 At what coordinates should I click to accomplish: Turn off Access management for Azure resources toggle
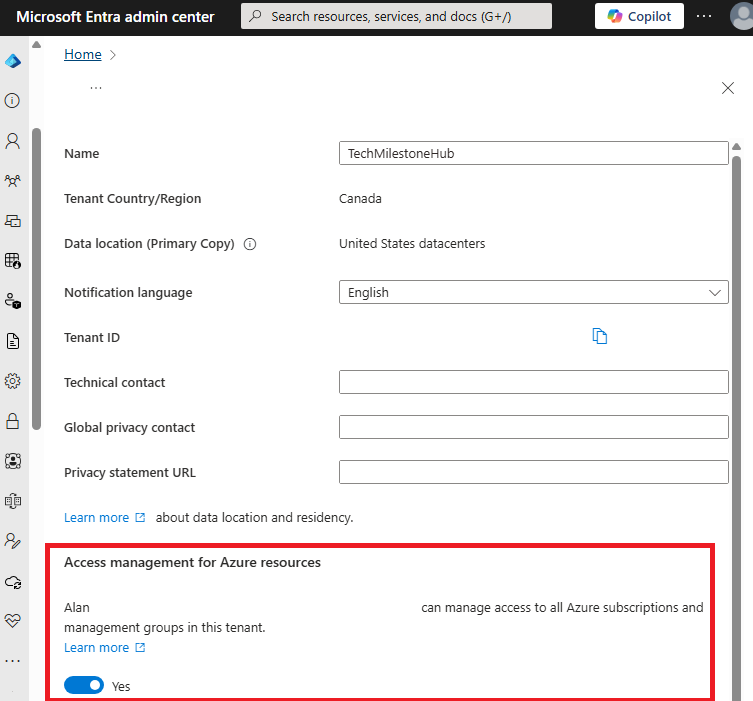pos(84,685)
